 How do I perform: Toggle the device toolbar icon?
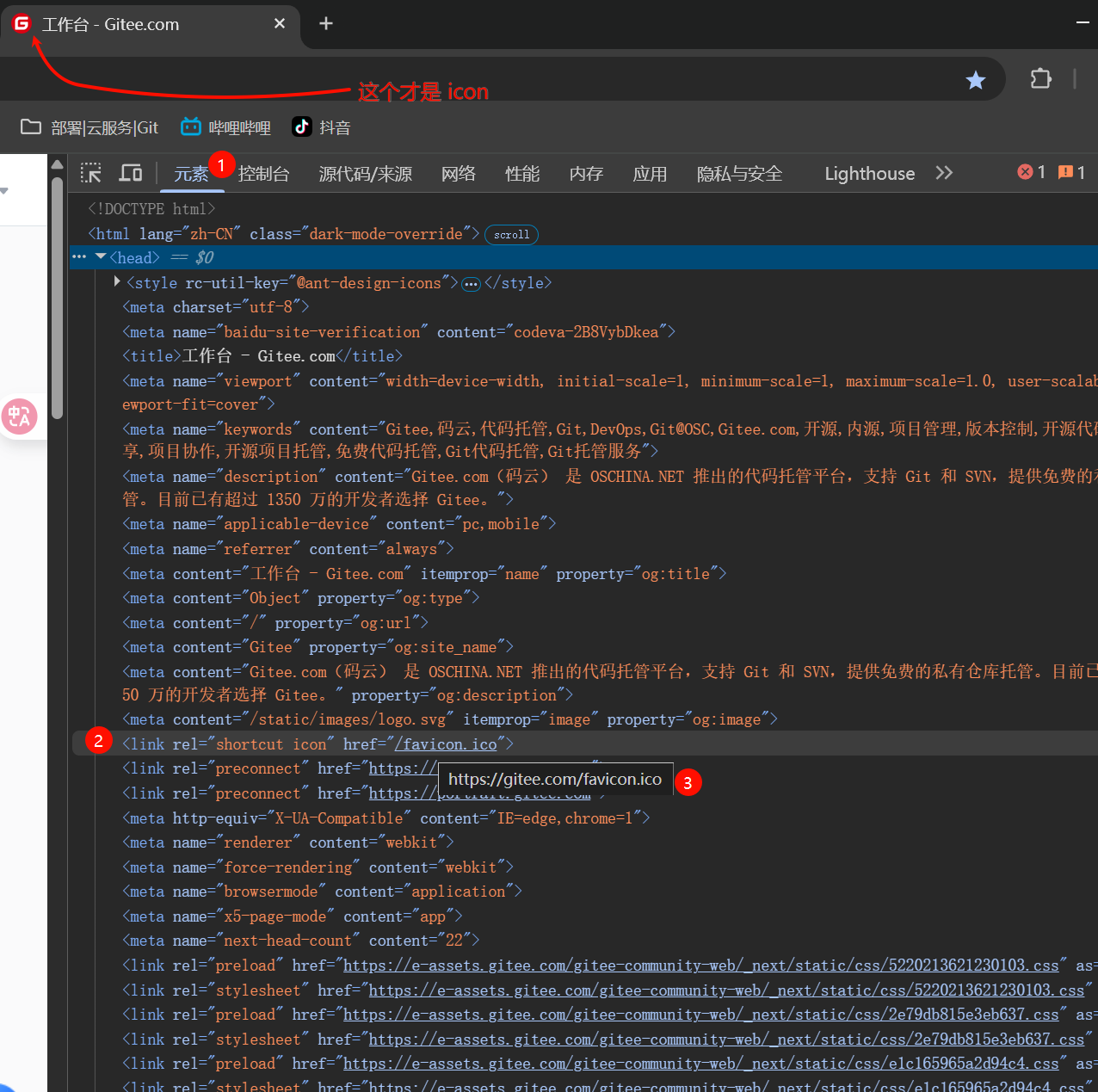tap(131, 173)
